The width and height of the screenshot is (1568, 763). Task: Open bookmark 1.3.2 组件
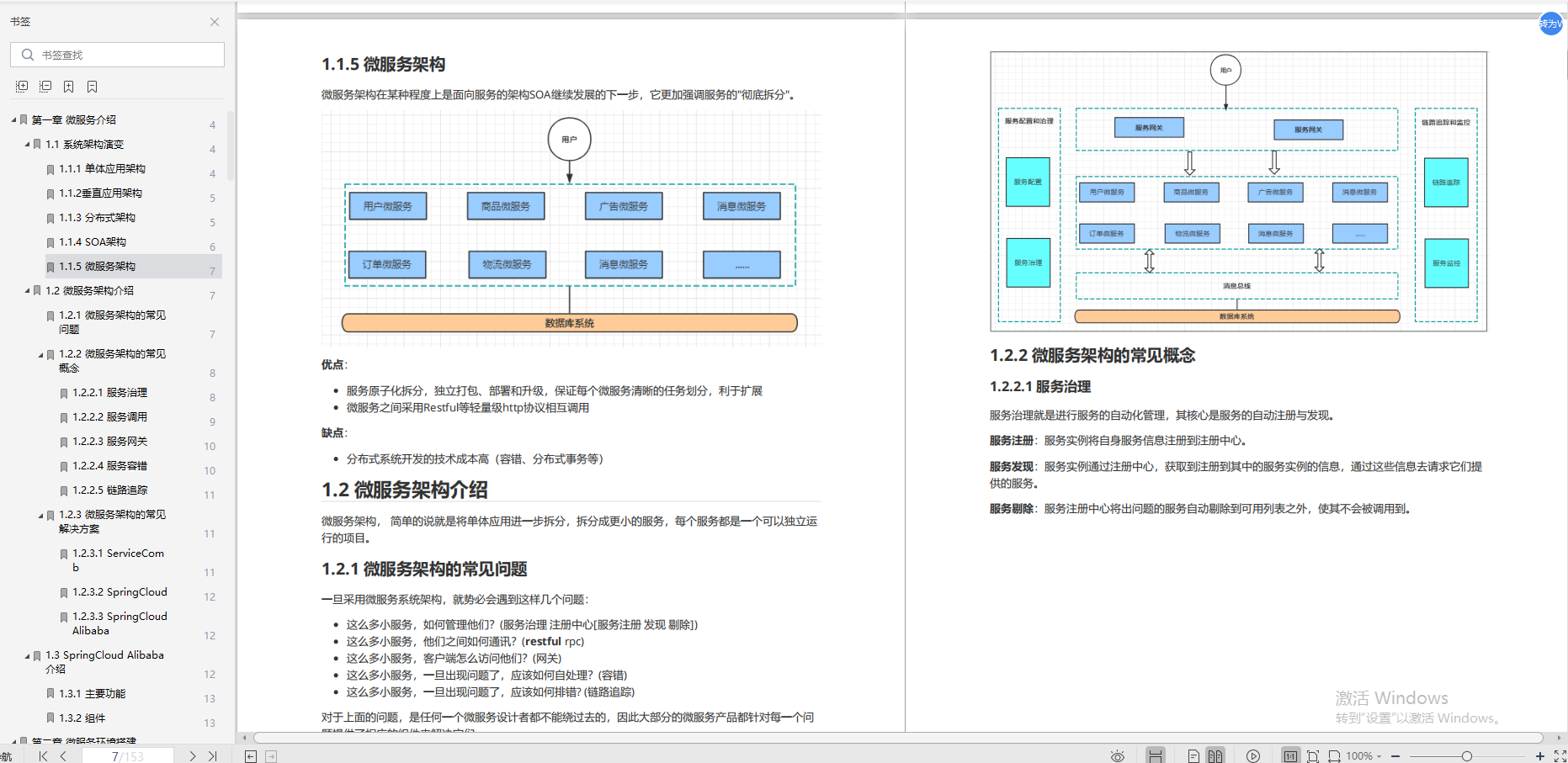[x=82, y=718]
